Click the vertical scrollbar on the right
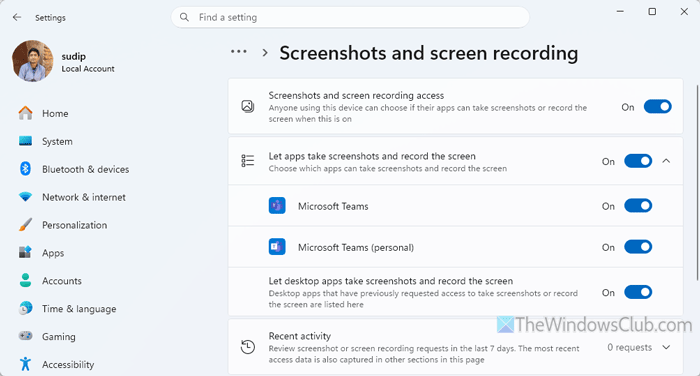Viewport: 700px width, 376px height. pyautogui.click(x=697, y=182)
